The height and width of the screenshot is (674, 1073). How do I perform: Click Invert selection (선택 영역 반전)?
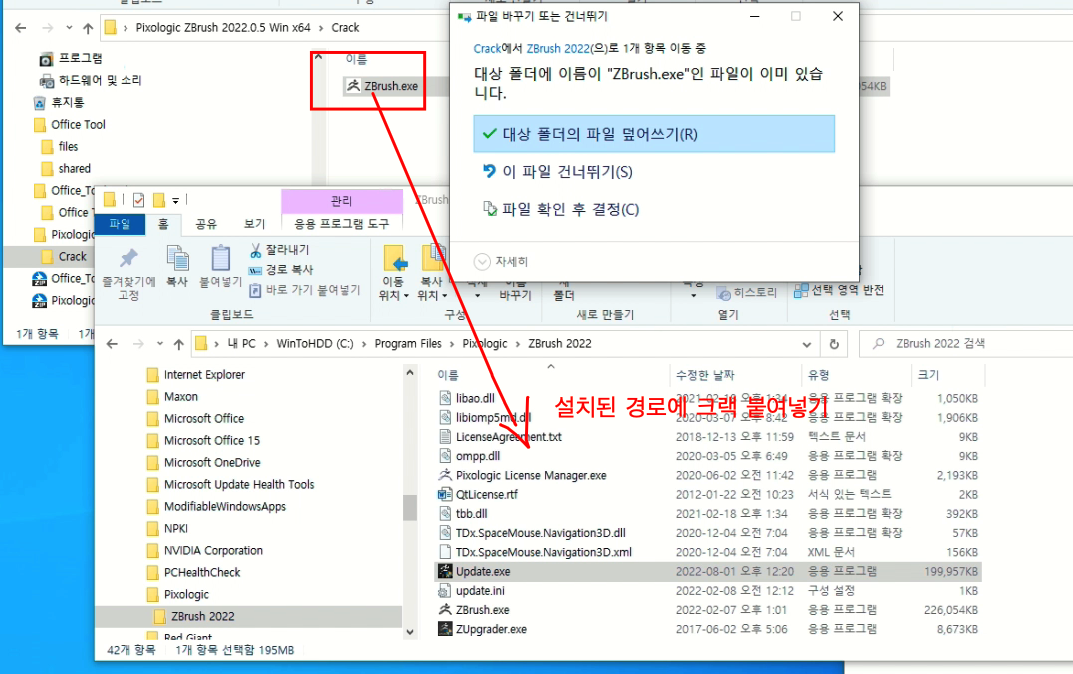click(x=839, y=290)
